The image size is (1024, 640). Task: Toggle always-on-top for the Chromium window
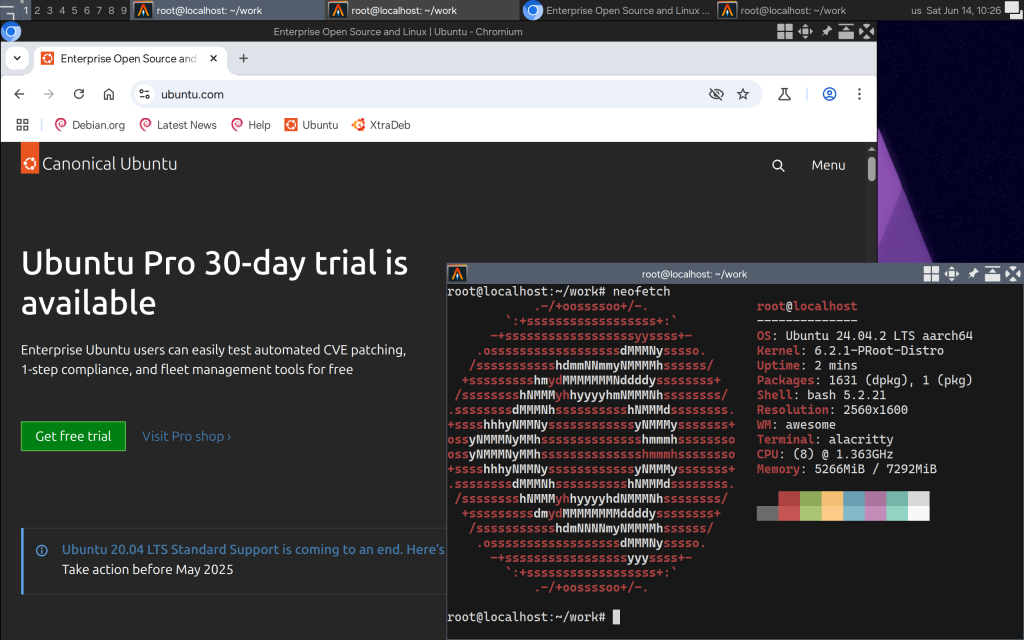click(846, 31)
